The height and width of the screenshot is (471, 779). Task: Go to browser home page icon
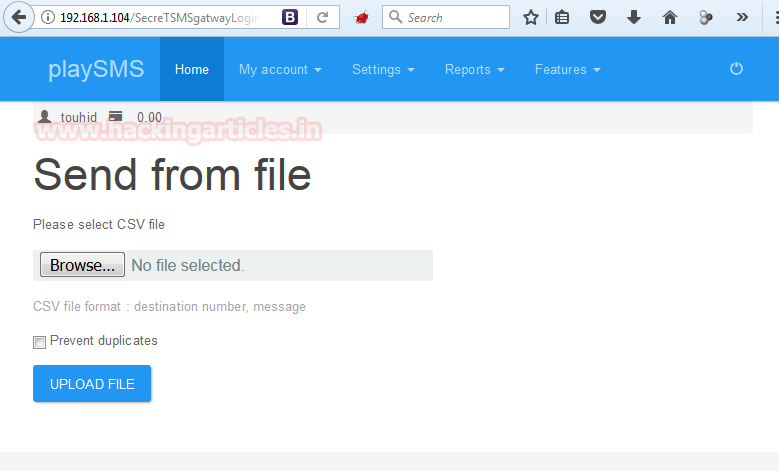tap(670, 17)
